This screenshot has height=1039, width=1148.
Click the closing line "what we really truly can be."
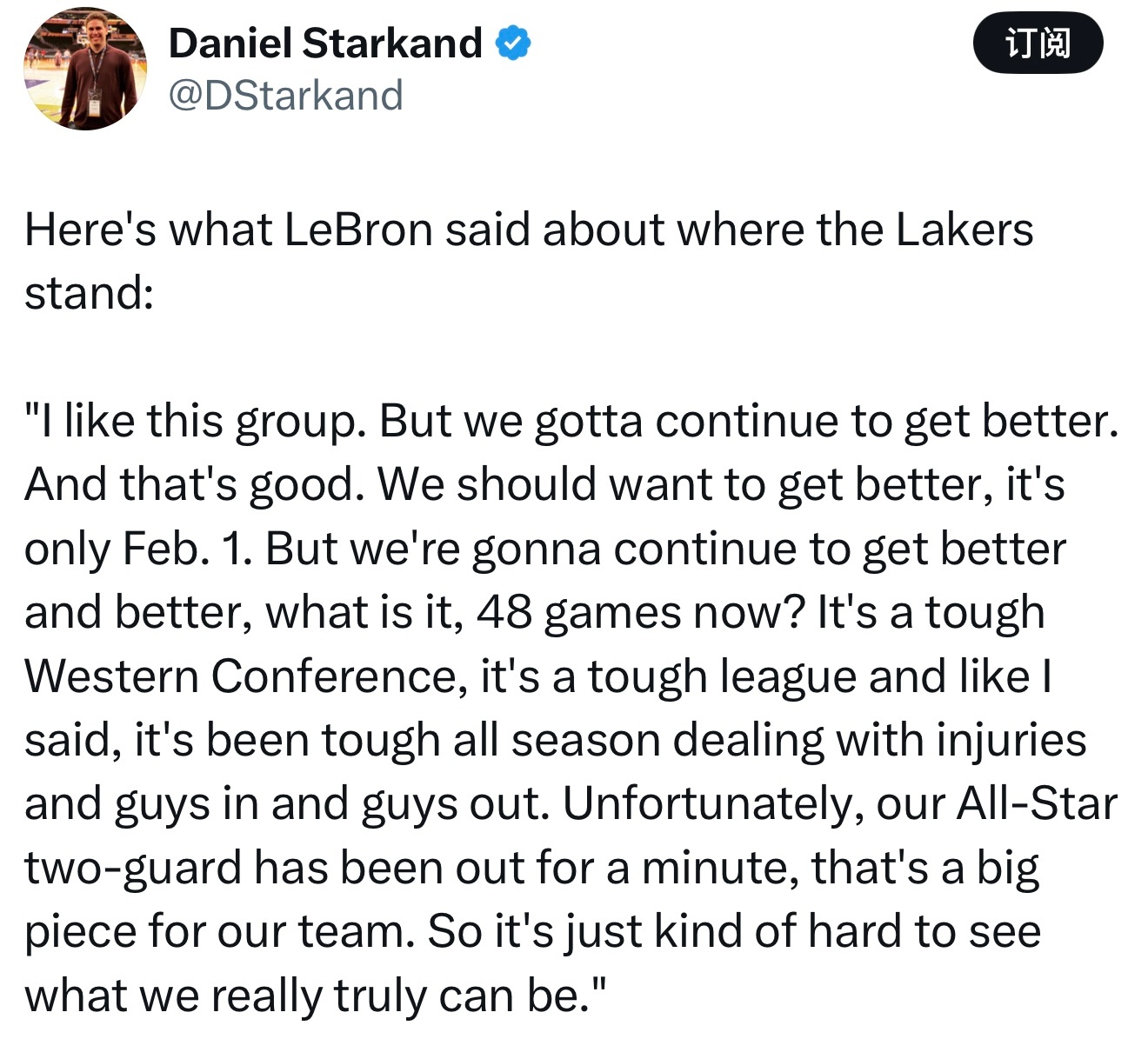point(315,996)
